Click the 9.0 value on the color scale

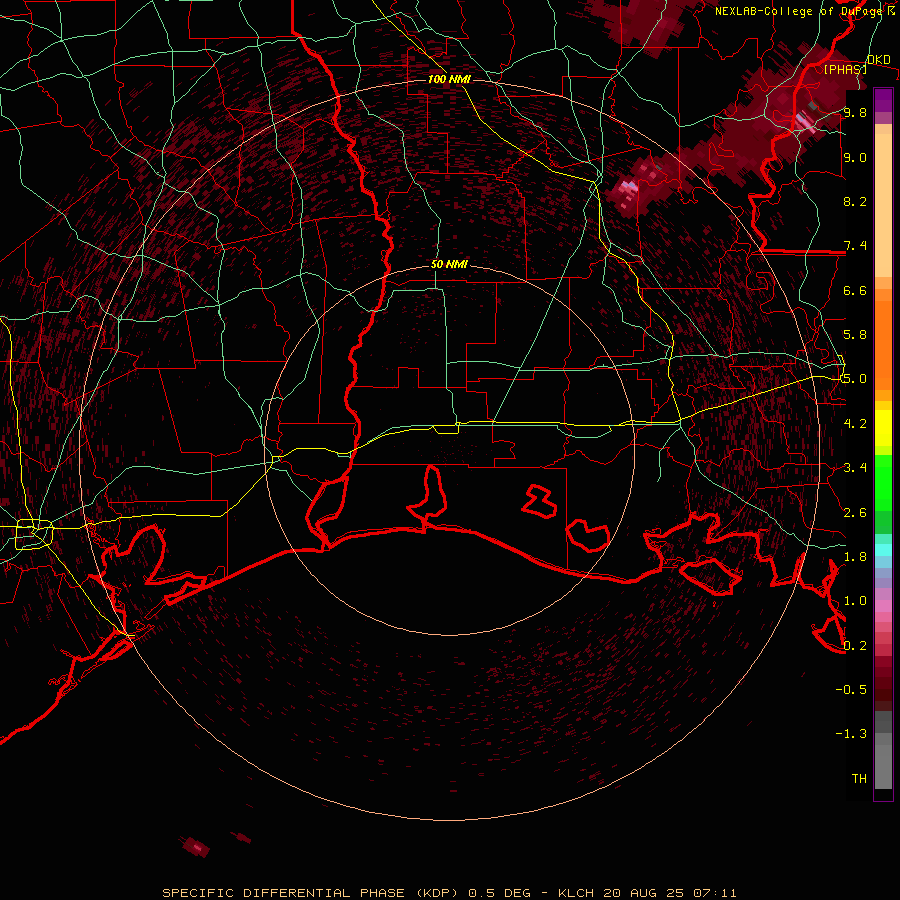click(855, 157)
